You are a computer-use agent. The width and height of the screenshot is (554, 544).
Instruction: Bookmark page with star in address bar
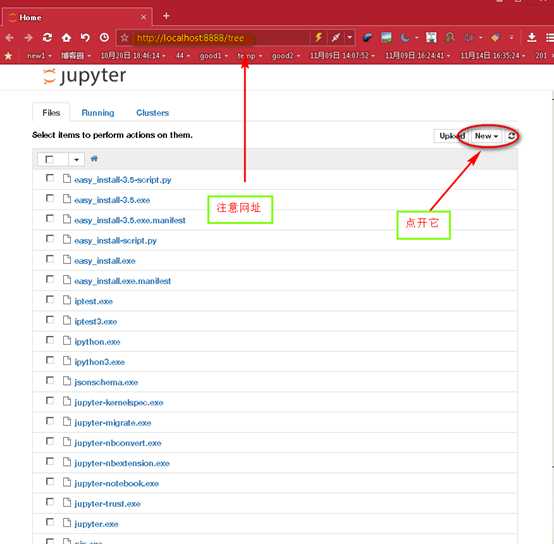[124, 37]
